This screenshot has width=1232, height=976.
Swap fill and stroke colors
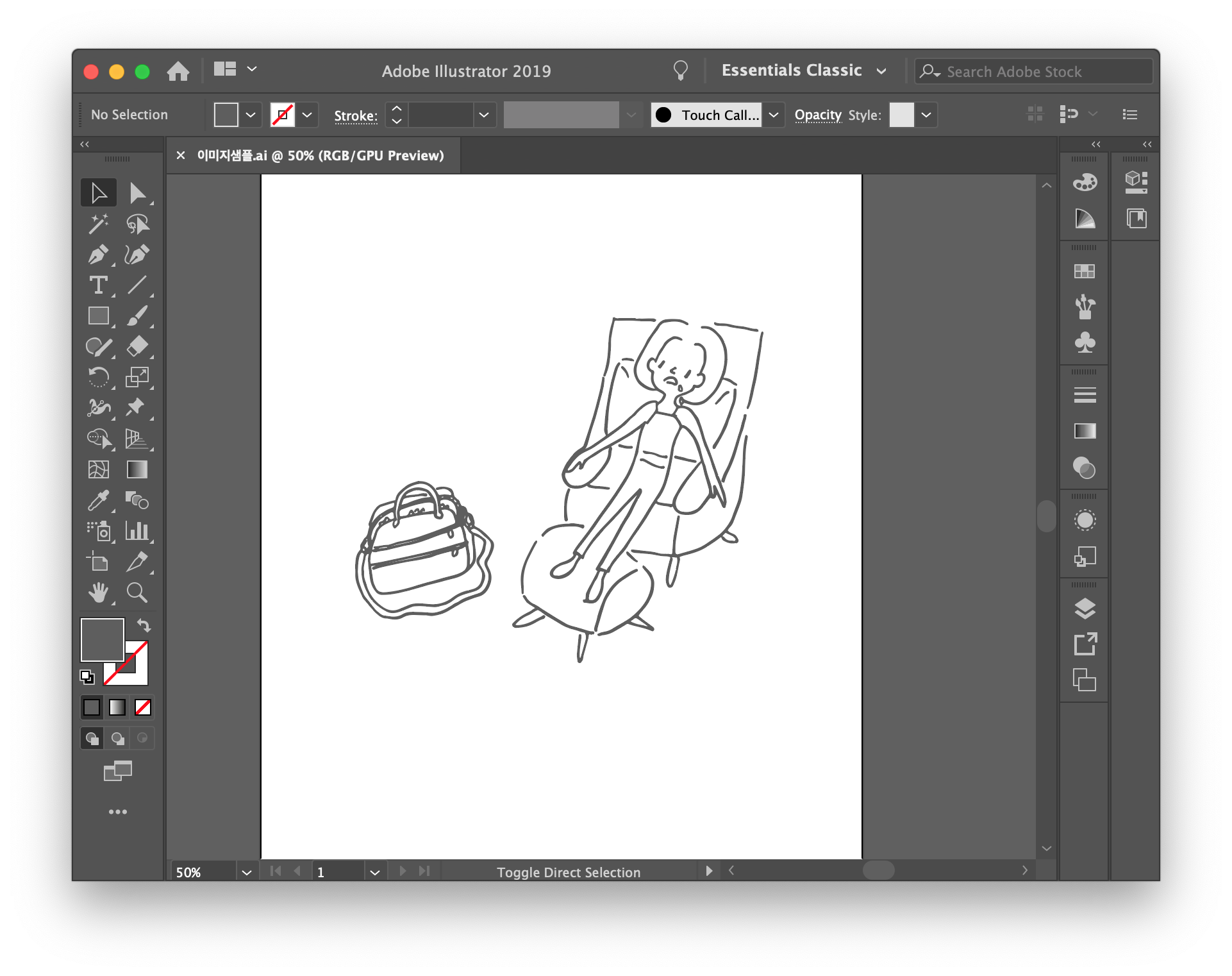tap(144, 625)
